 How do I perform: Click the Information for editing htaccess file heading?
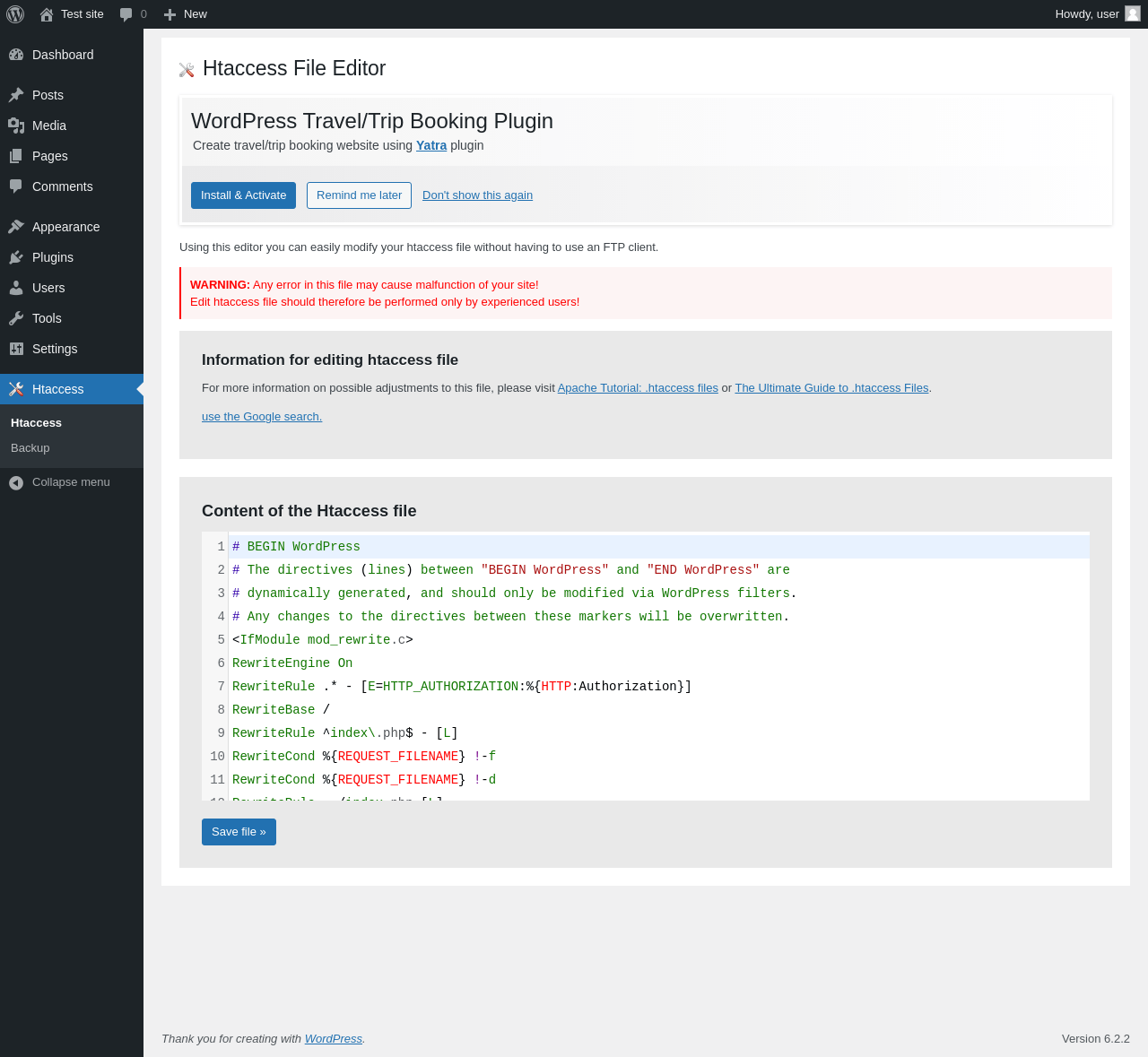point(330,360)
